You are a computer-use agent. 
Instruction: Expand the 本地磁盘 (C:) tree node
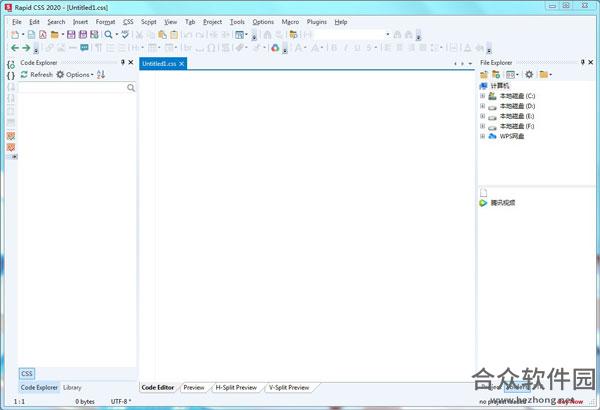click(483, 96)
